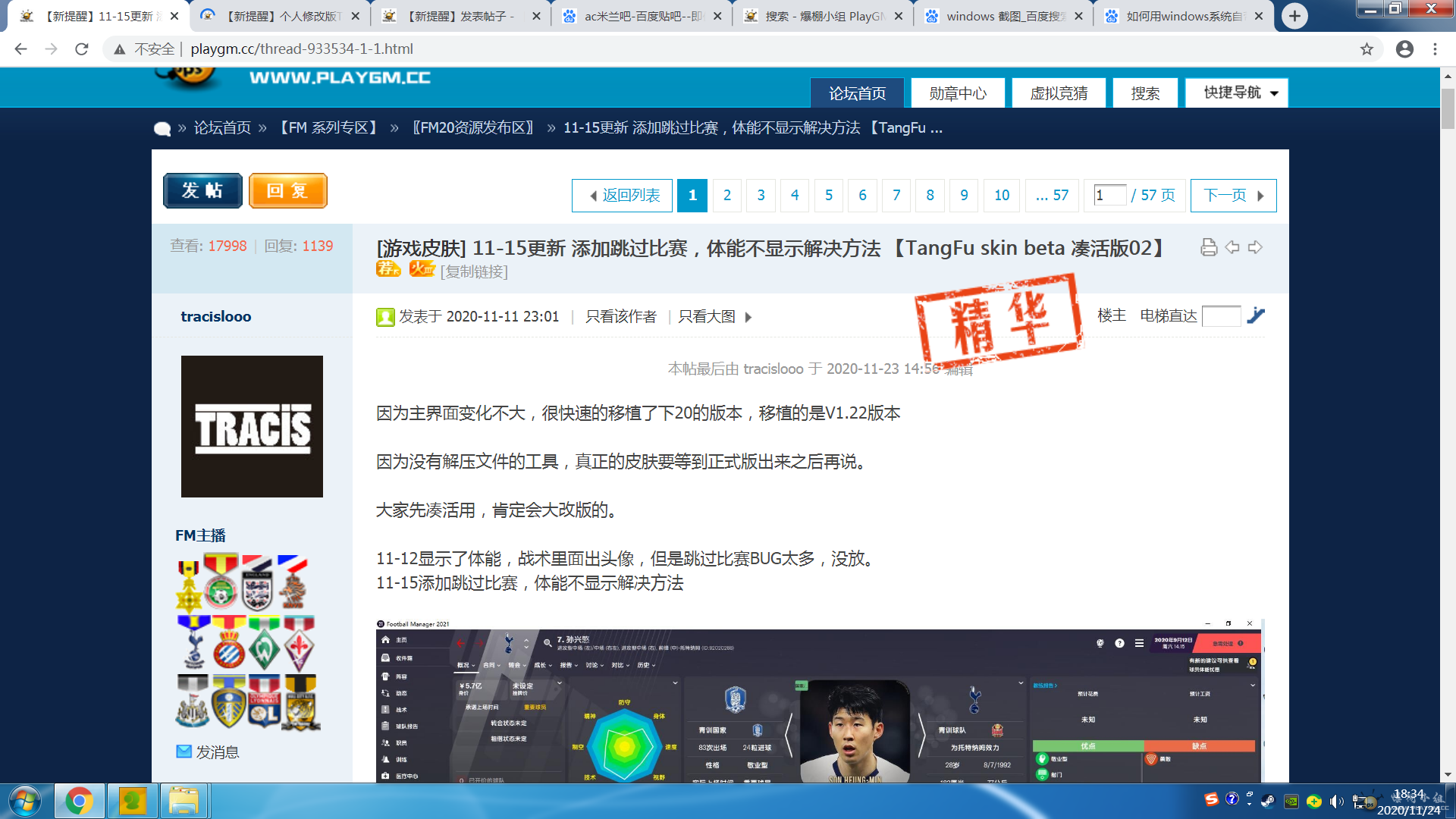Screen dimensions: 1456x819
Task: Click the not-secure warning icon
Action: tap(120, 49)
